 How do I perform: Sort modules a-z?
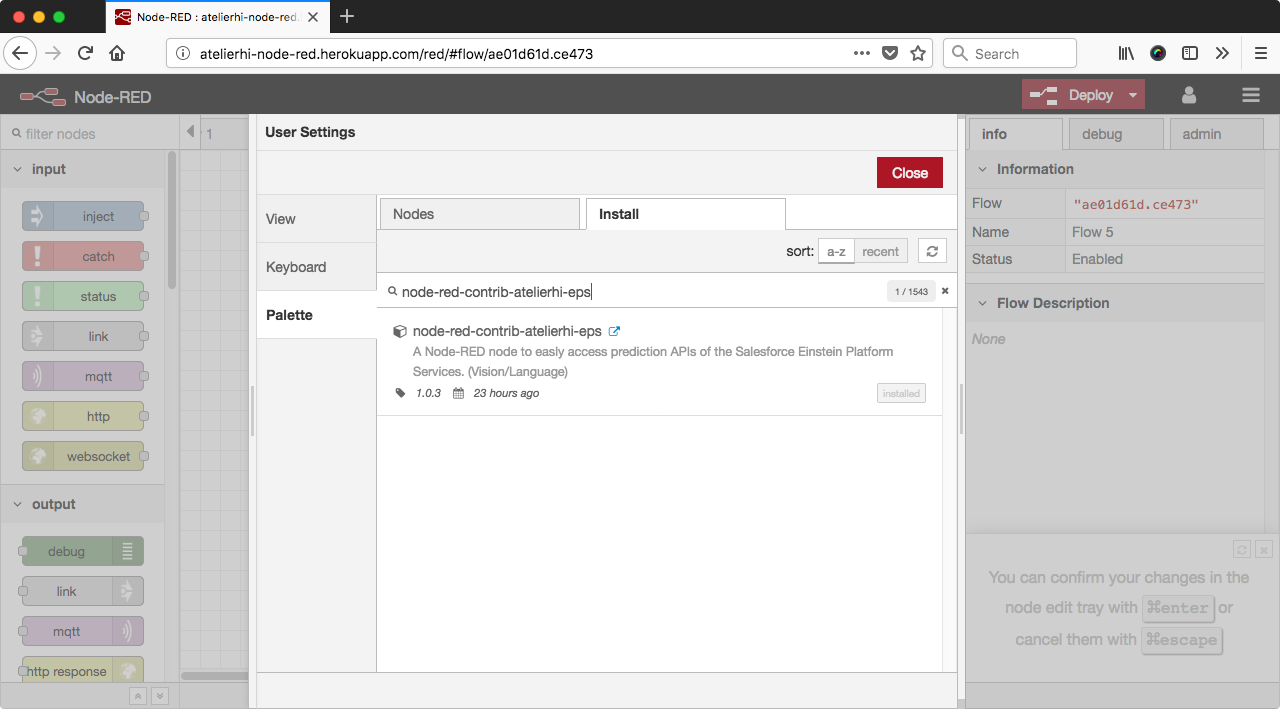(836, 251)
